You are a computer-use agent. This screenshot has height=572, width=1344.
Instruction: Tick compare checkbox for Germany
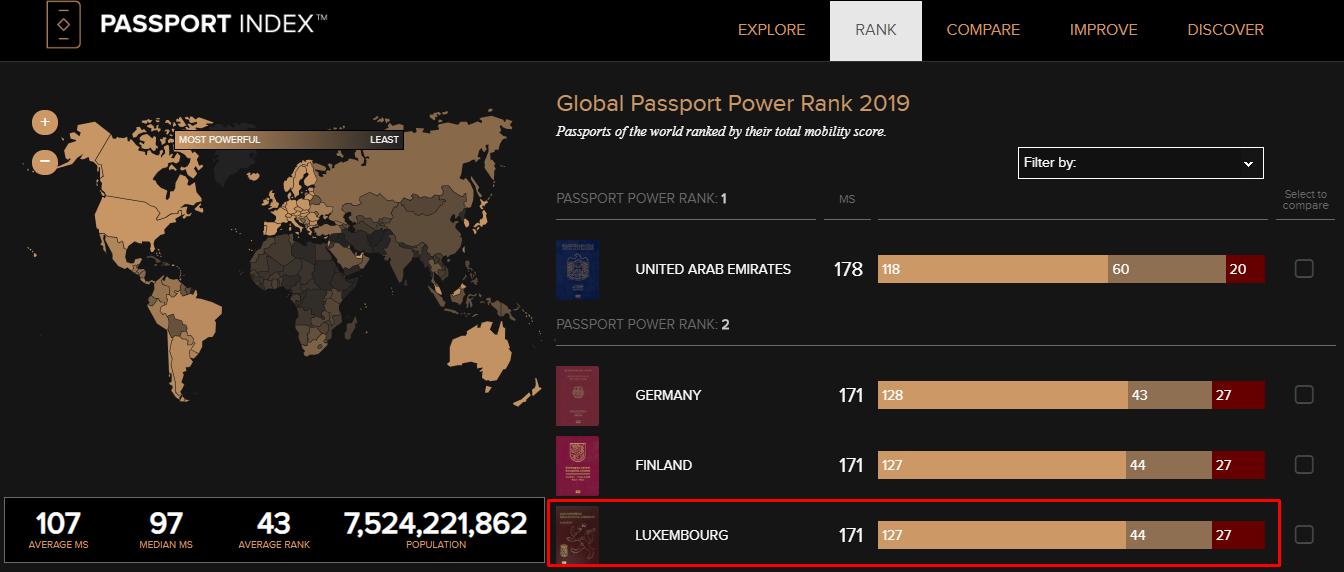click(x=1304, y=394)
